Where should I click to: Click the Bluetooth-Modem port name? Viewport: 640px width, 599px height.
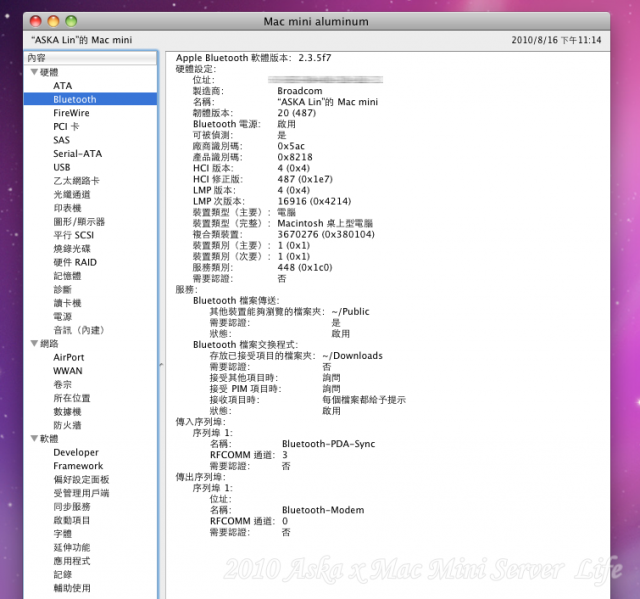pos(323,510)
